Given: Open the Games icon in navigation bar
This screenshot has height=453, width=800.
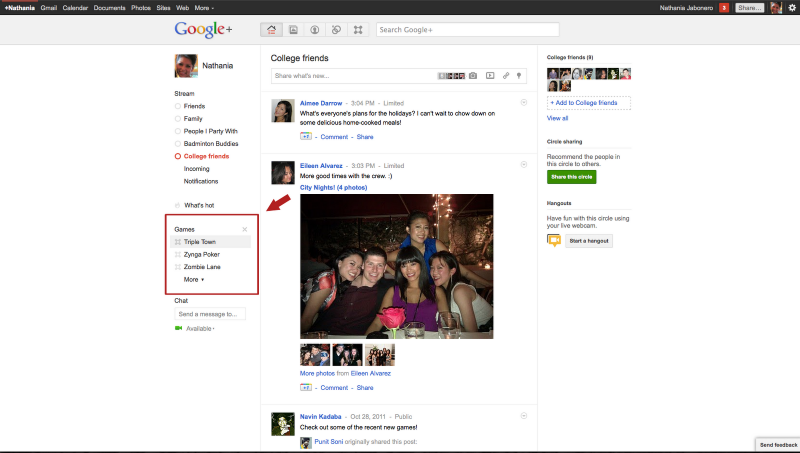Looking at the screenshot, I should (359, 30).
